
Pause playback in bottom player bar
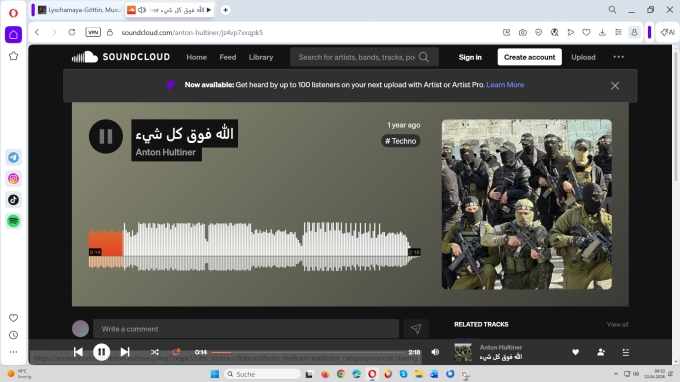101,352
